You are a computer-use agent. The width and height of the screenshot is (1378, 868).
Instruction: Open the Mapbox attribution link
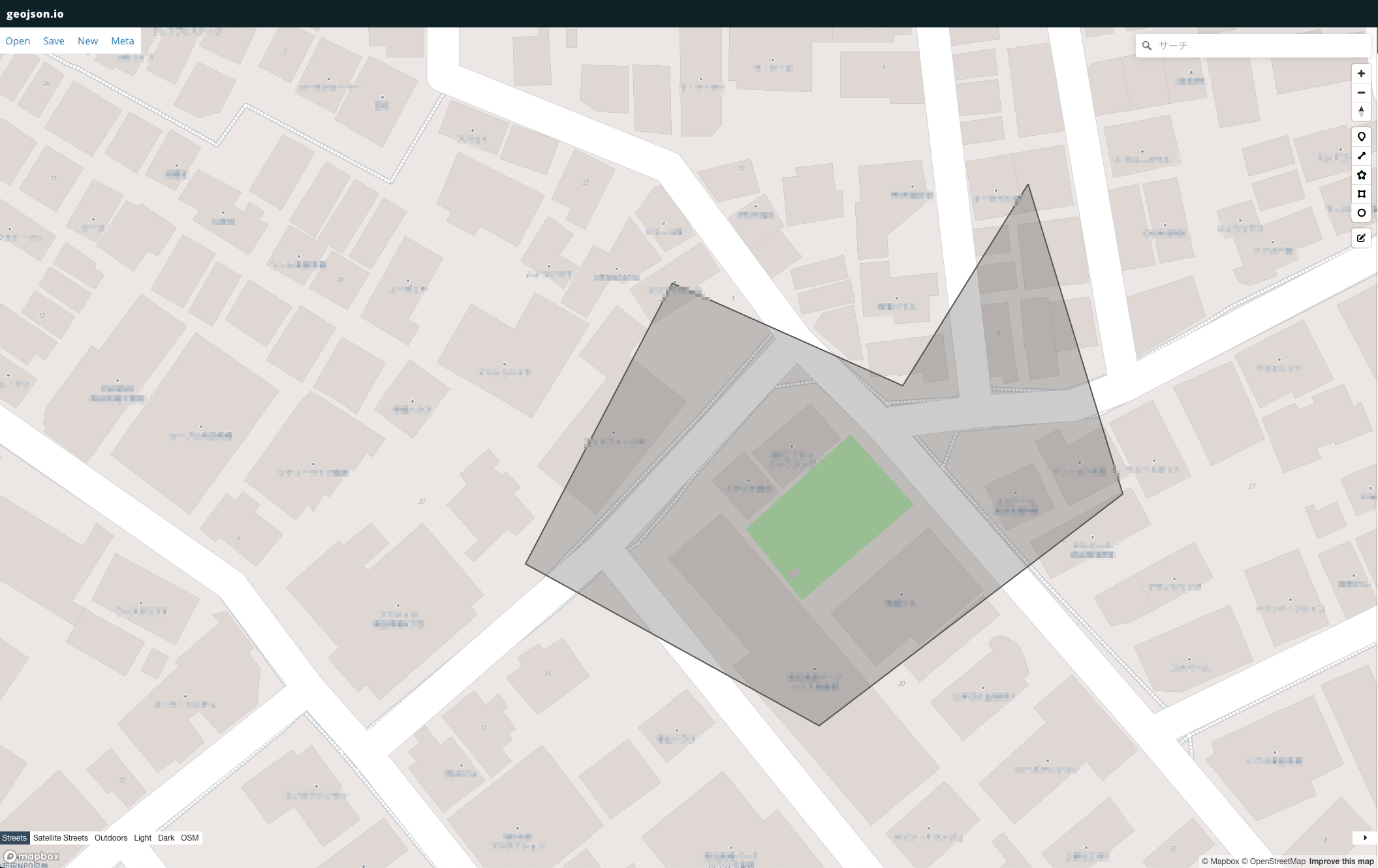[1220, 861]
